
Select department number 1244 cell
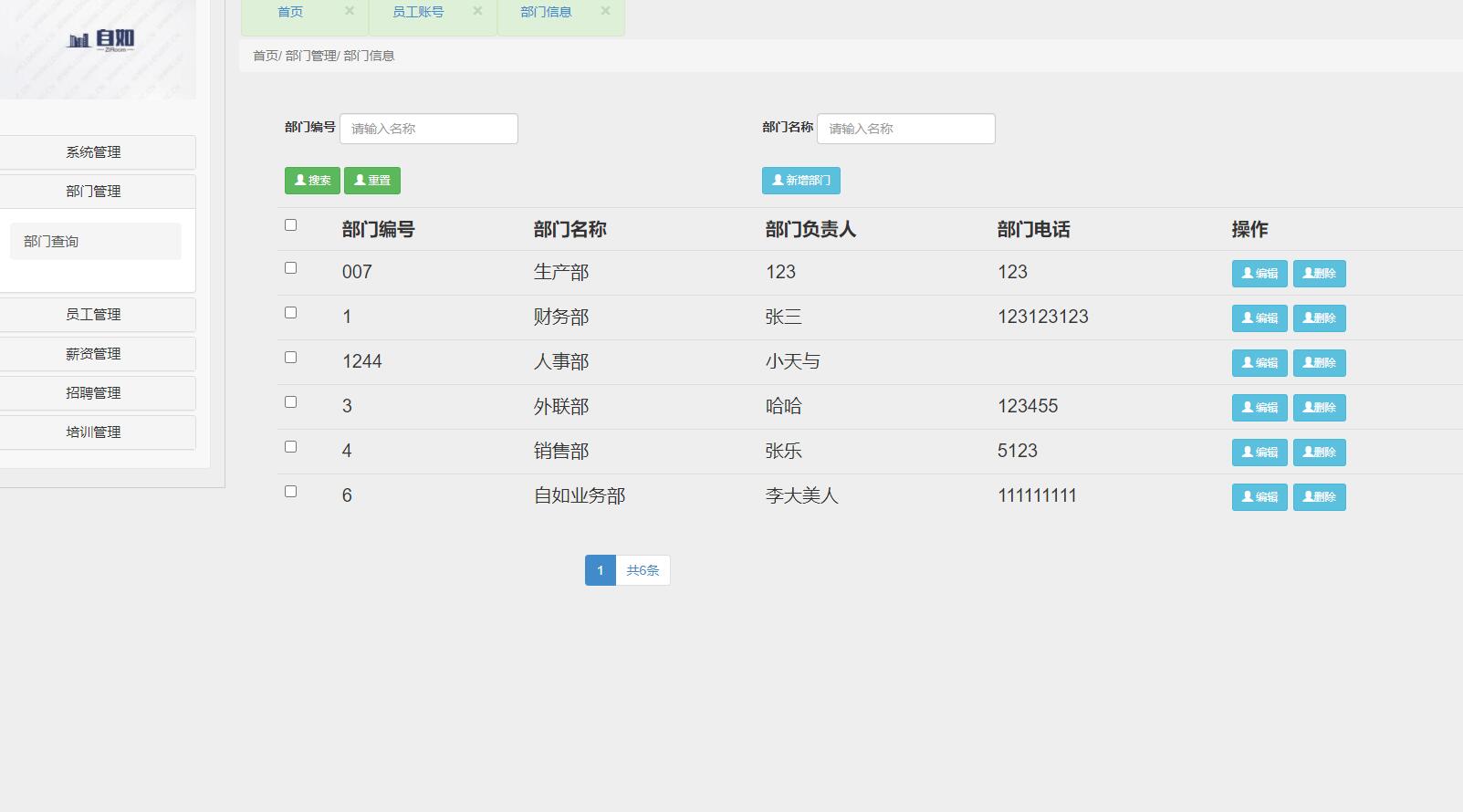(x=362, y=362)
